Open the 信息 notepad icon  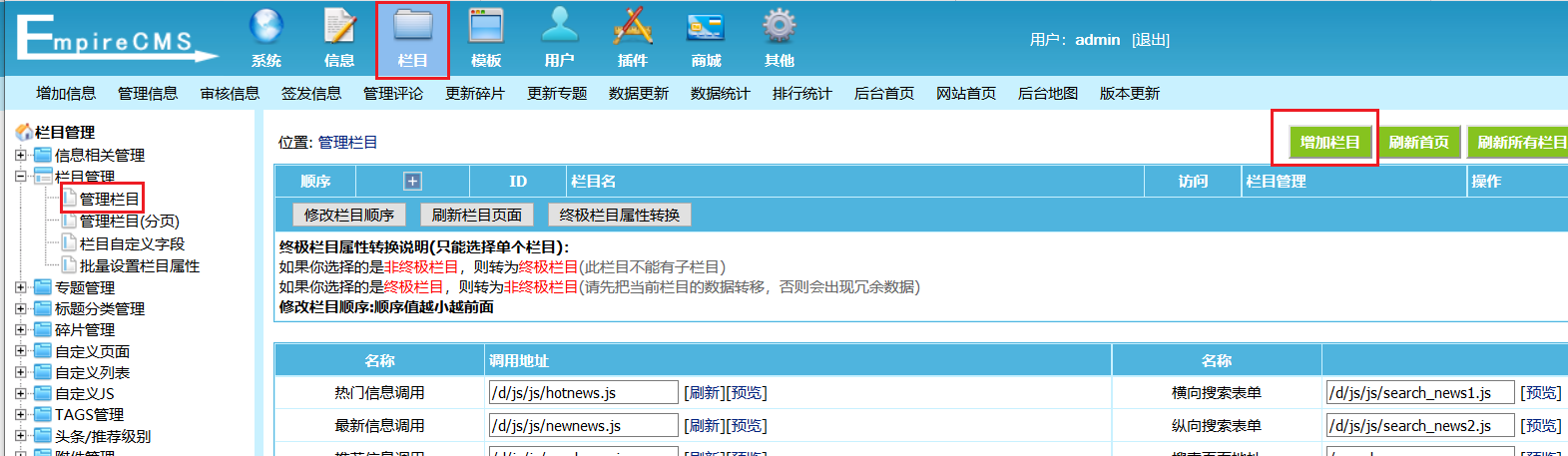(339, 27)
